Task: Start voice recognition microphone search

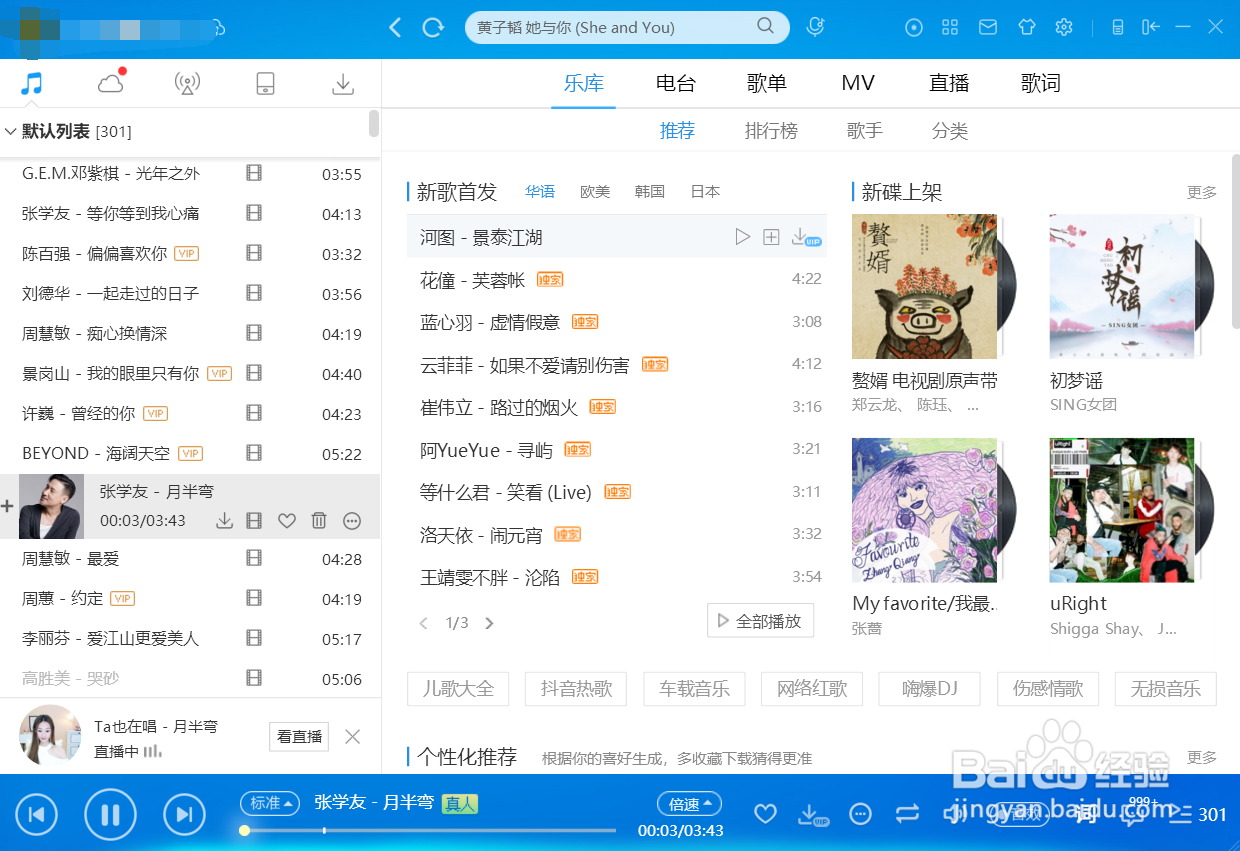Action: (816, 27)
